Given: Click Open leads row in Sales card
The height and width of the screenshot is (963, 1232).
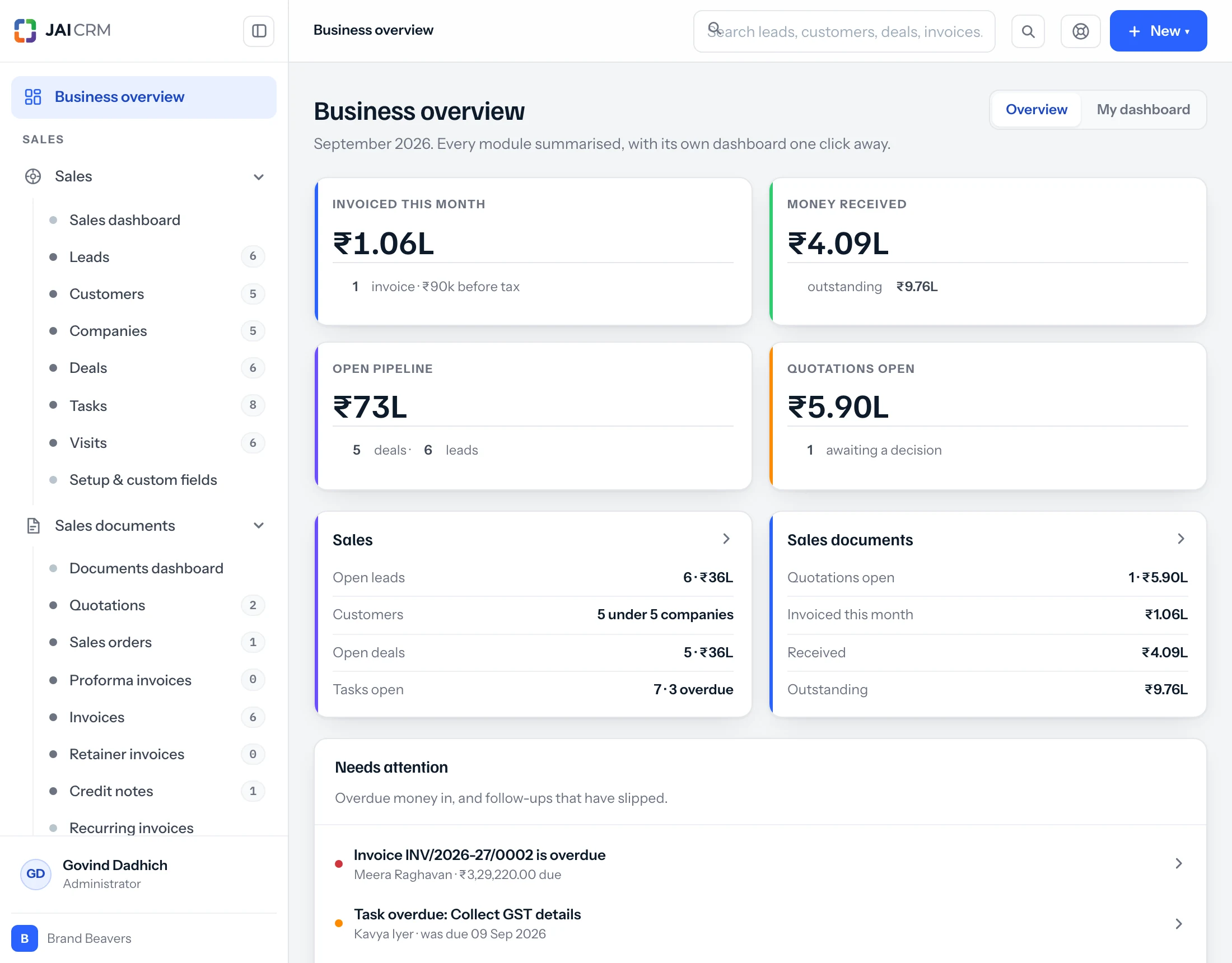Looking at the screenshot, I should point(533,578).
